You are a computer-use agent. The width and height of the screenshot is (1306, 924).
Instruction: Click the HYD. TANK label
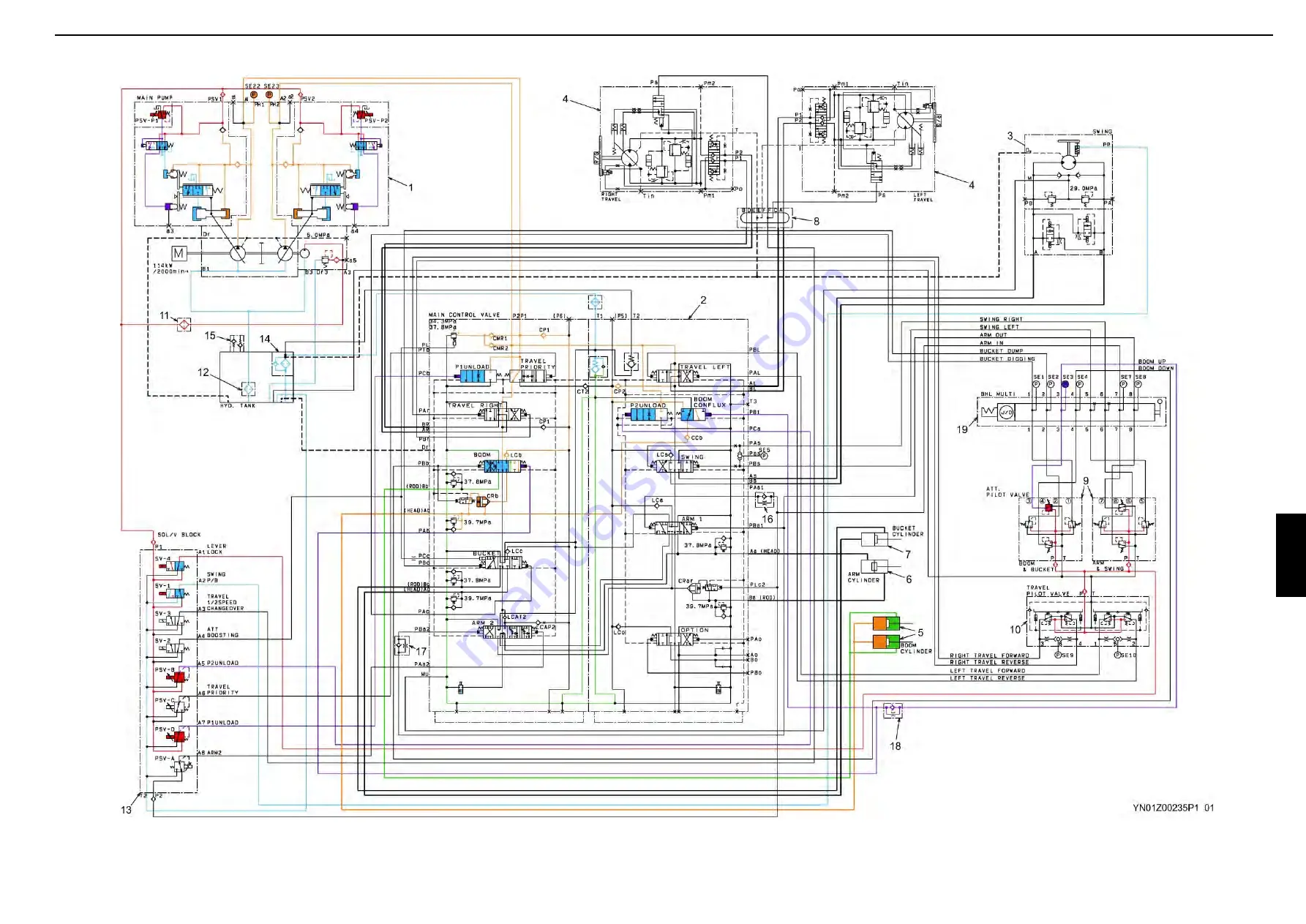tap(238, 405)
